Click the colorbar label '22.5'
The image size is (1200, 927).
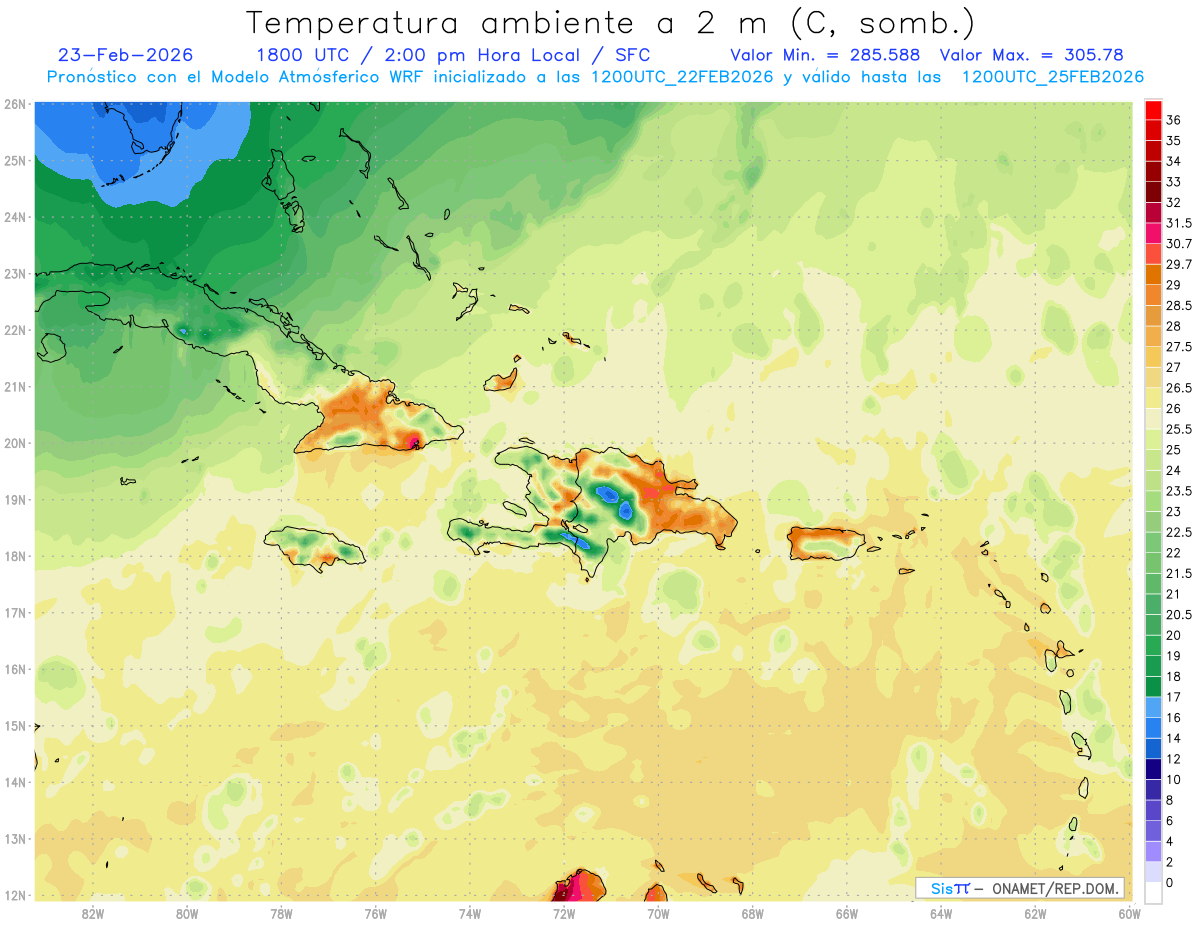pyautogui.click(x=1179, y=532)
